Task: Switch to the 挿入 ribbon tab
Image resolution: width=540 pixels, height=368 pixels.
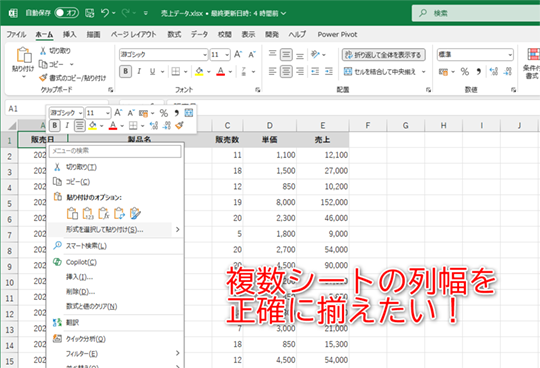Action: pyautogui.click(x=69, y=34)
